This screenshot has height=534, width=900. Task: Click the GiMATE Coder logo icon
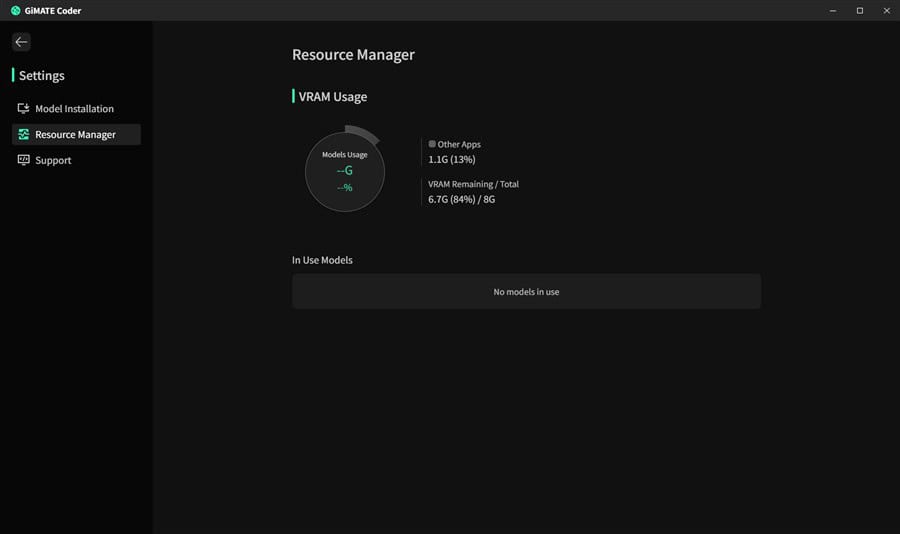[15, 10]
